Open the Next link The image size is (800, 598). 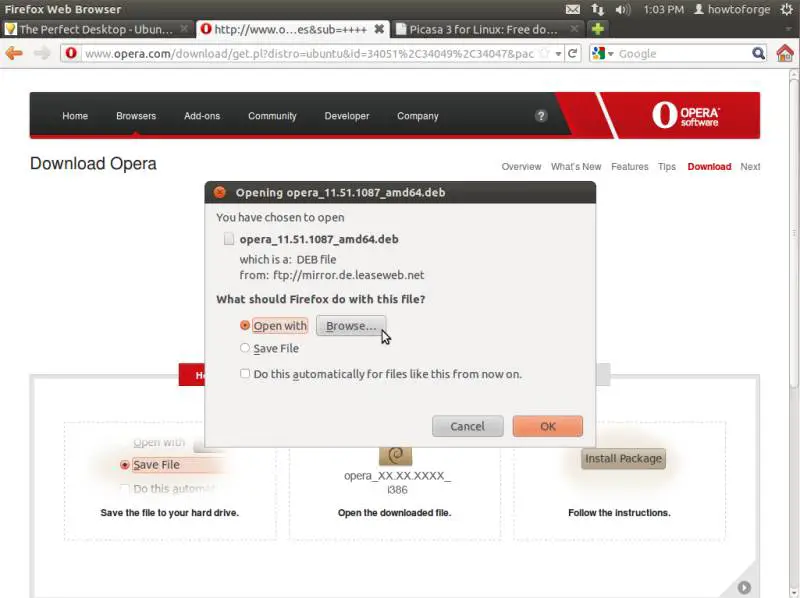point(750,166)
